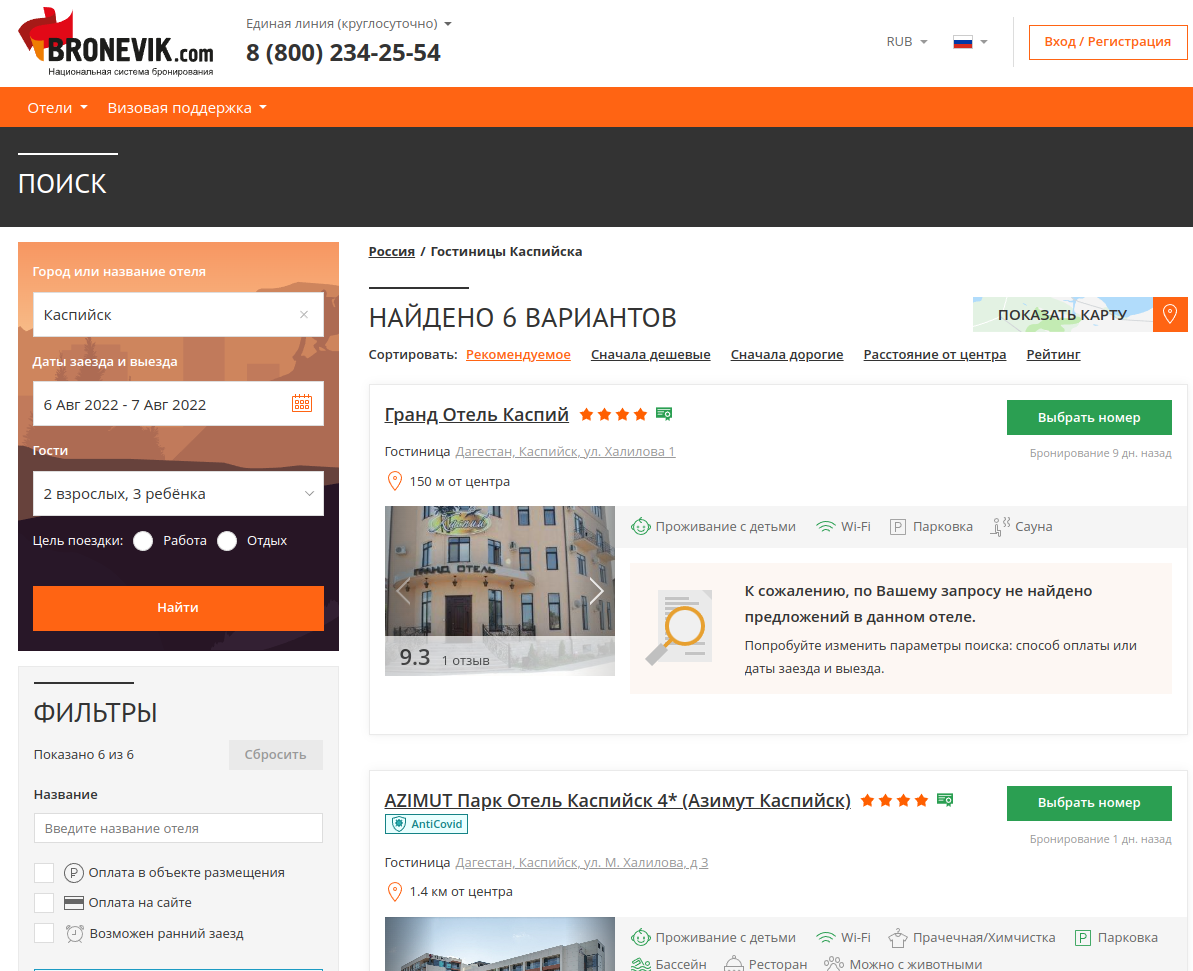Click the Wi-Fi icon of Гранд Отель Каспий
The image size is (1193, 971).
point(826,527)
